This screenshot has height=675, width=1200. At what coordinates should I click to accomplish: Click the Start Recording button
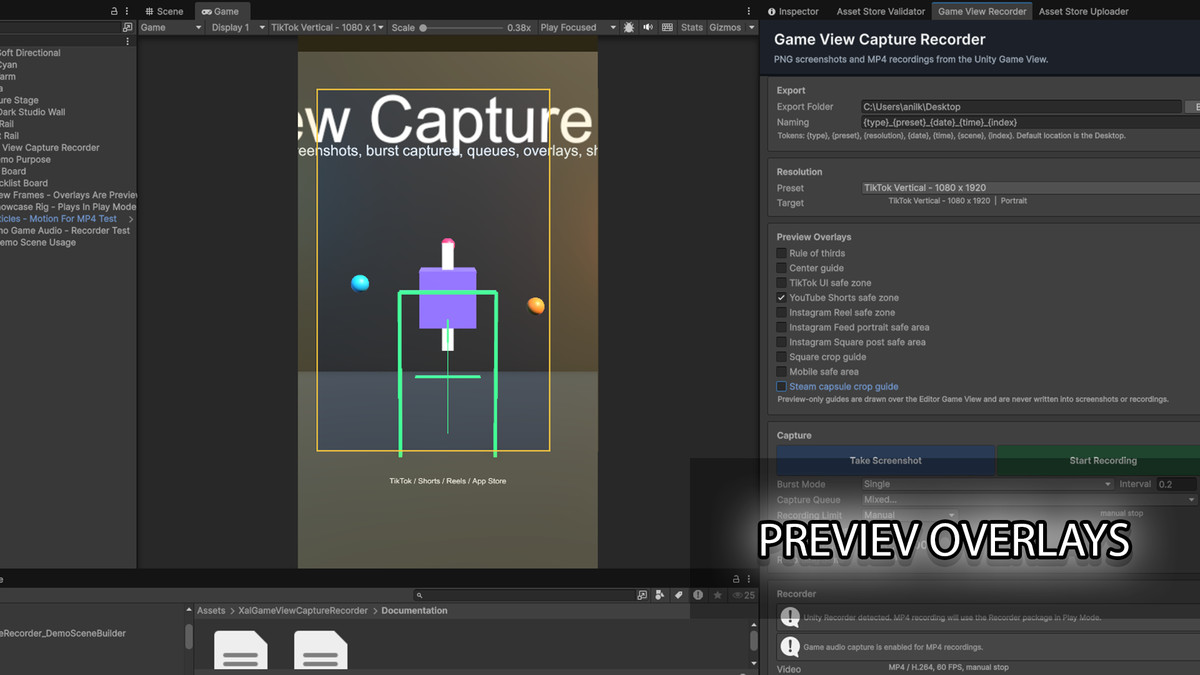pyautogui.click(x=1100, y=461)
